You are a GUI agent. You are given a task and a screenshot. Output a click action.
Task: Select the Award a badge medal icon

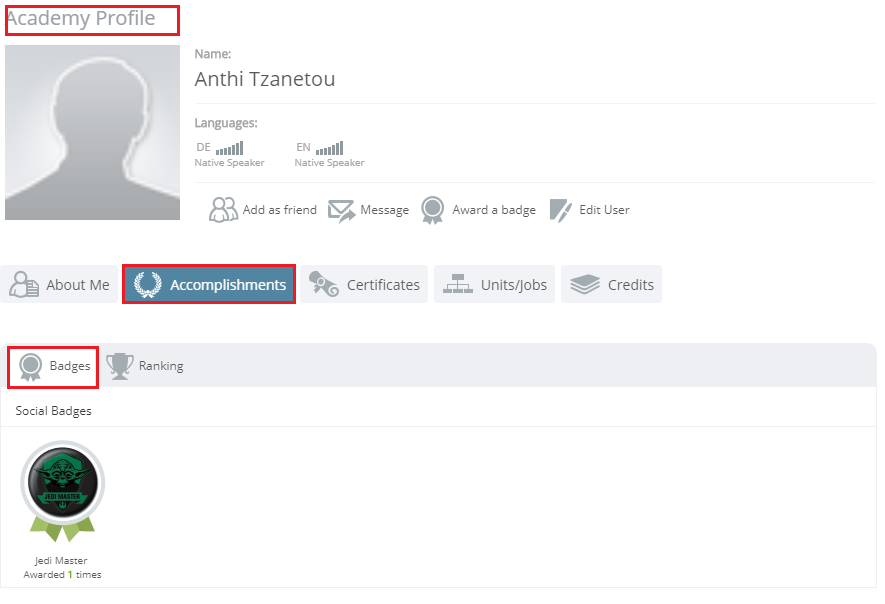432,209
